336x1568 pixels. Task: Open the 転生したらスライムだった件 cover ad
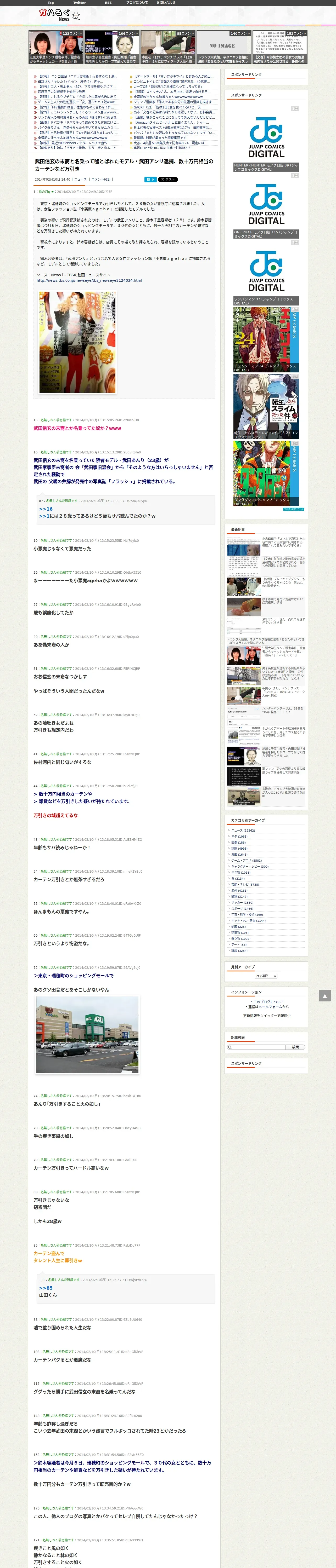pyautogui.click(x=266, y=407)
